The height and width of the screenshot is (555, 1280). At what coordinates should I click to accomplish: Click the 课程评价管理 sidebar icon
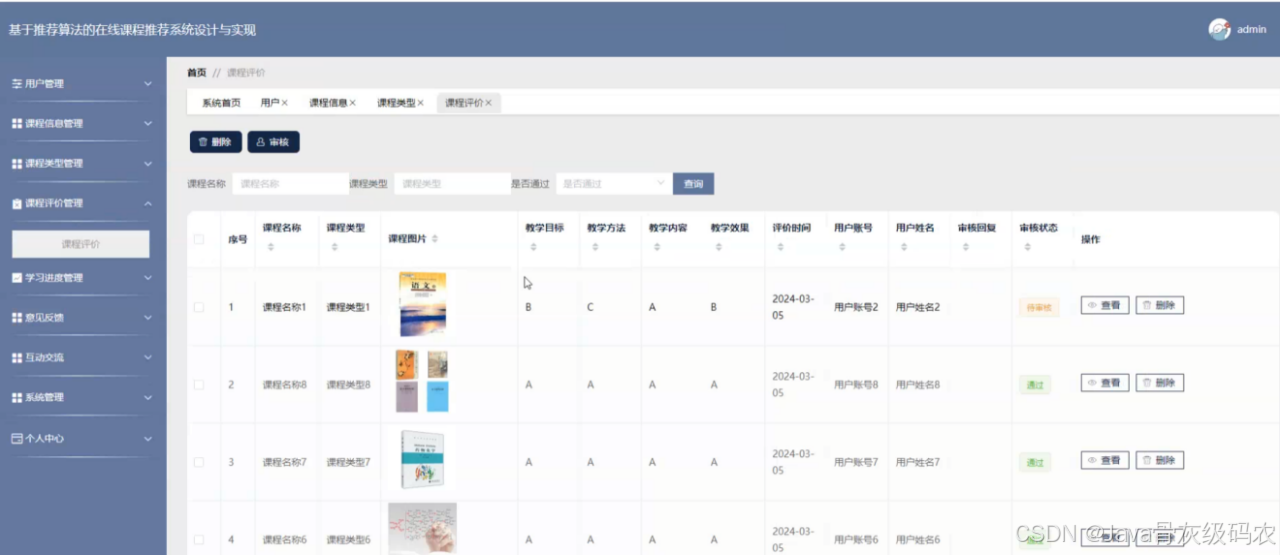click(x=16, y=203)
